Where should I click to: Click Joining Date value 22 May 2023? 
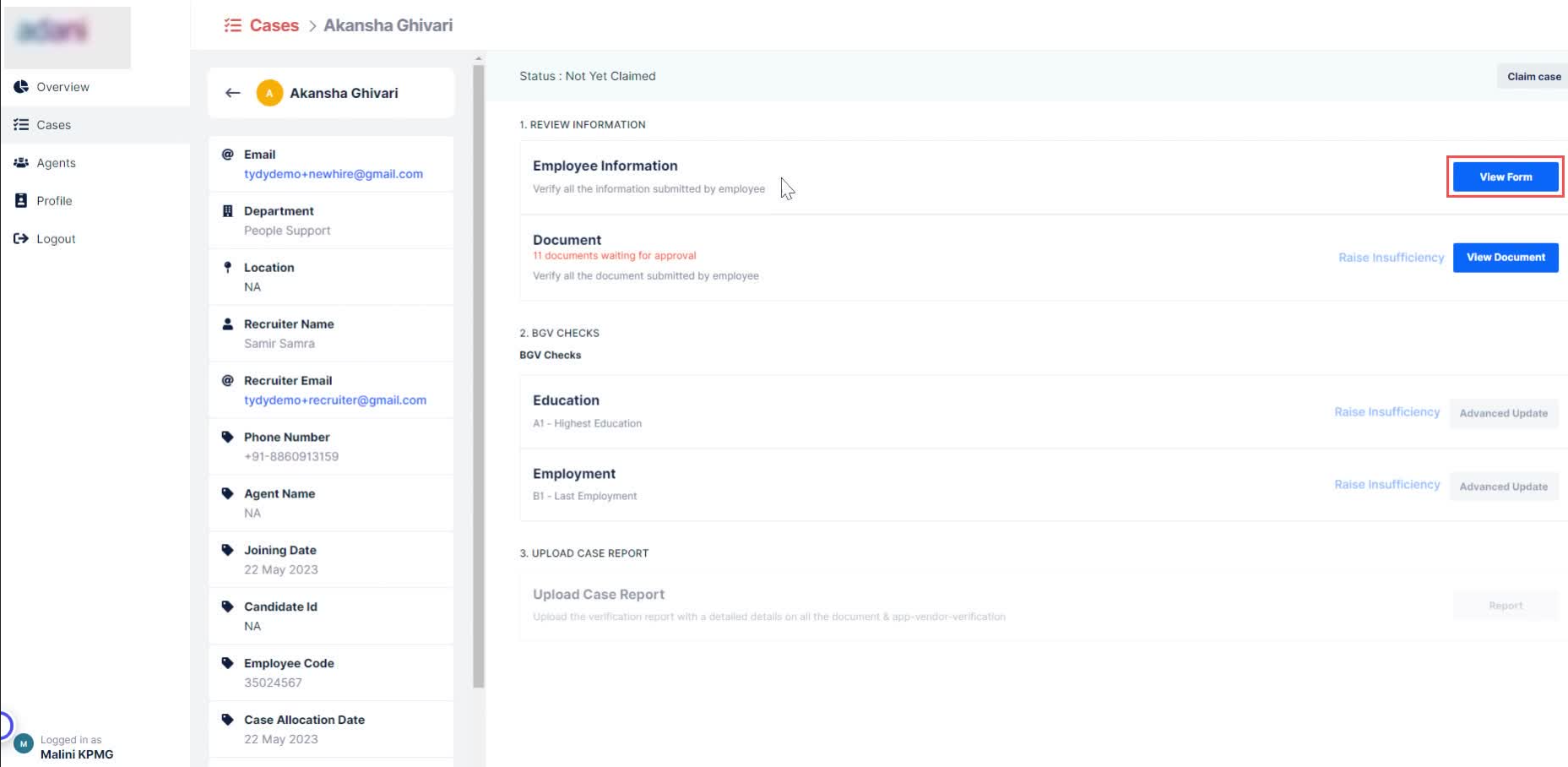coord(281,570)
